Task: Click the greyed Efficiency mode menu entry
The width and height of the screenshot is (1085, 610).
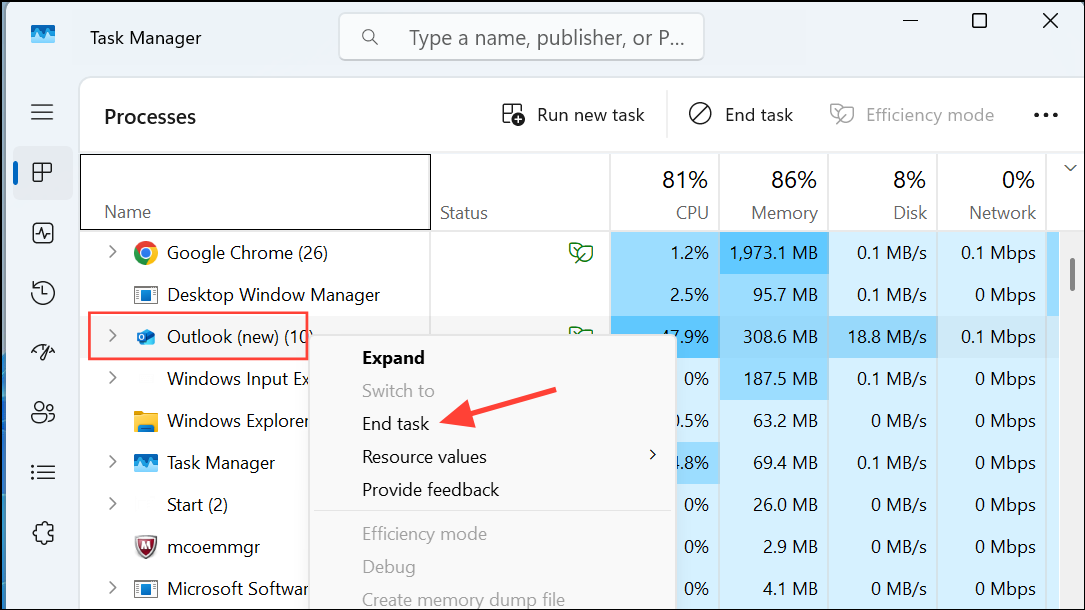Action: [424, 534]
